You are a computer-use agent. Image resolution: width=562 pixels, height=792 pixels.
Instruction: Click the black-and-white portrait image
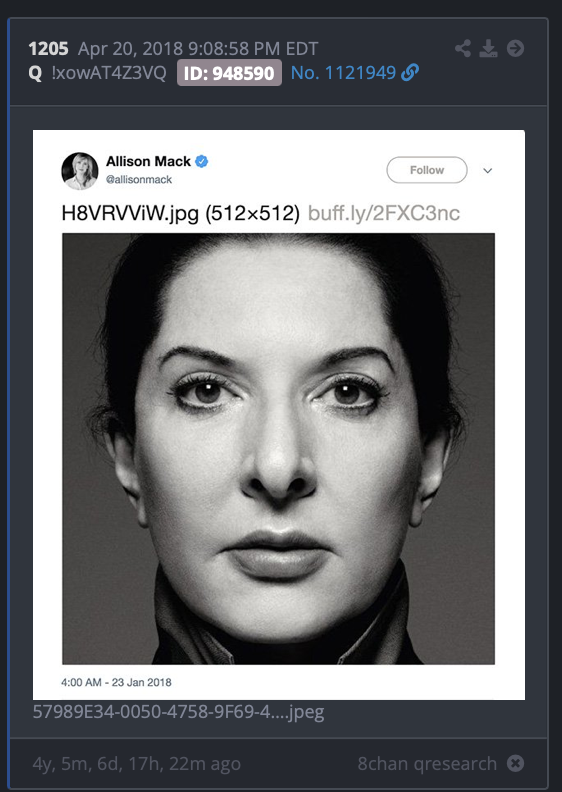(x=278, y=449)
